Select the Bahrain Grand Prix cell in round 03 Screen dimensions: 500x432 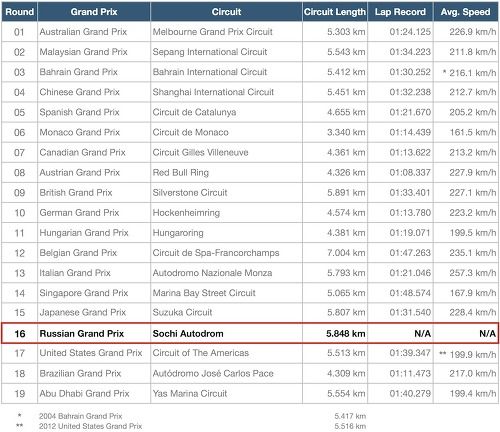94,72
